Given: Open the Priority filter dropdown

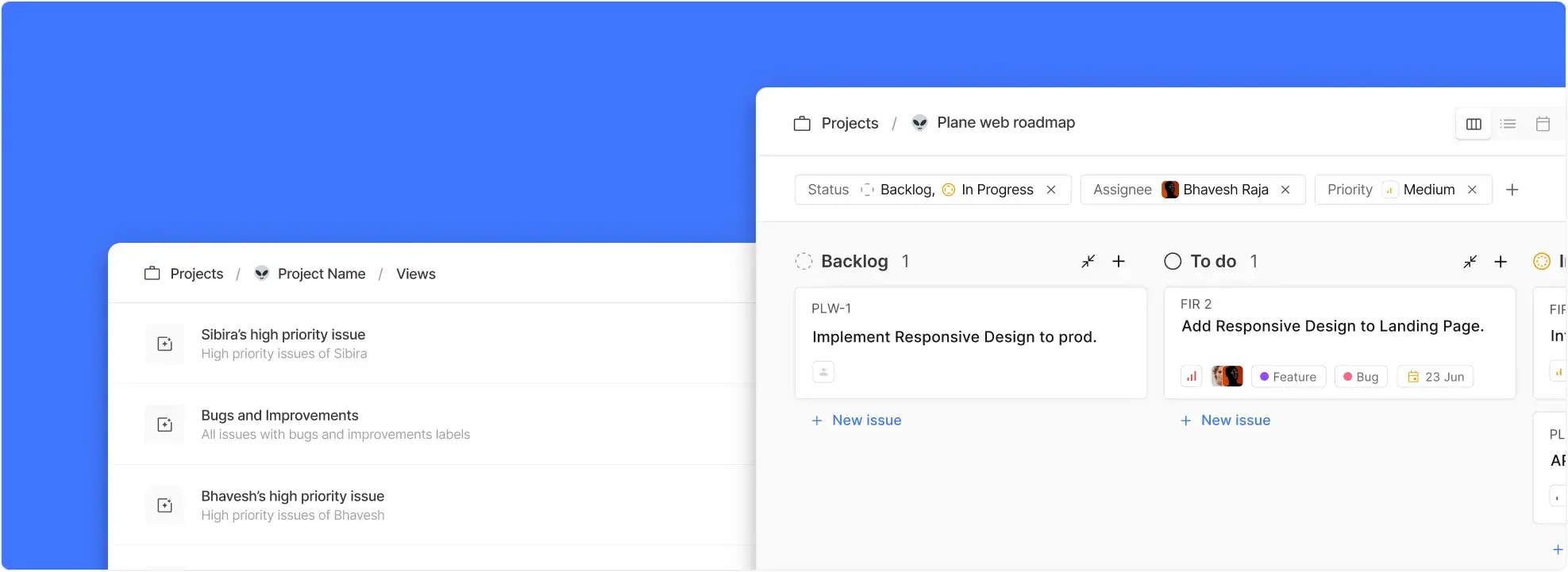Looking at the screenshot, I should click(x=1350, y=190).
